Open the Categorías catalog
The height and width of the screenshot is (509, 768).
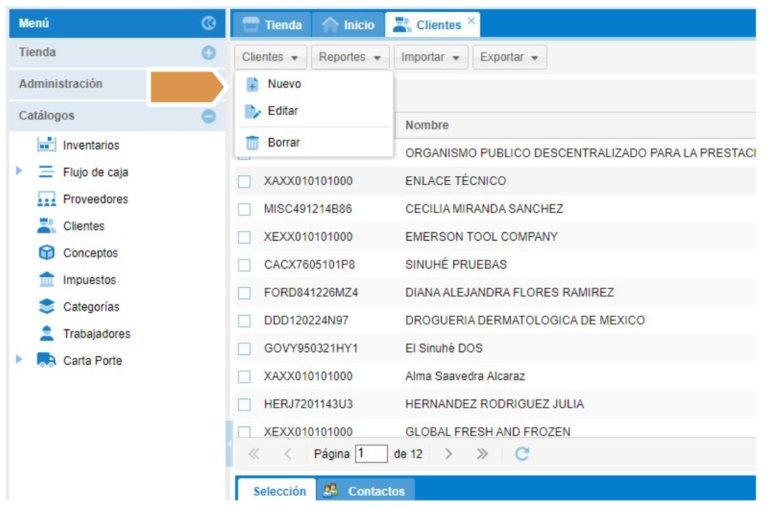coord(90,307)
